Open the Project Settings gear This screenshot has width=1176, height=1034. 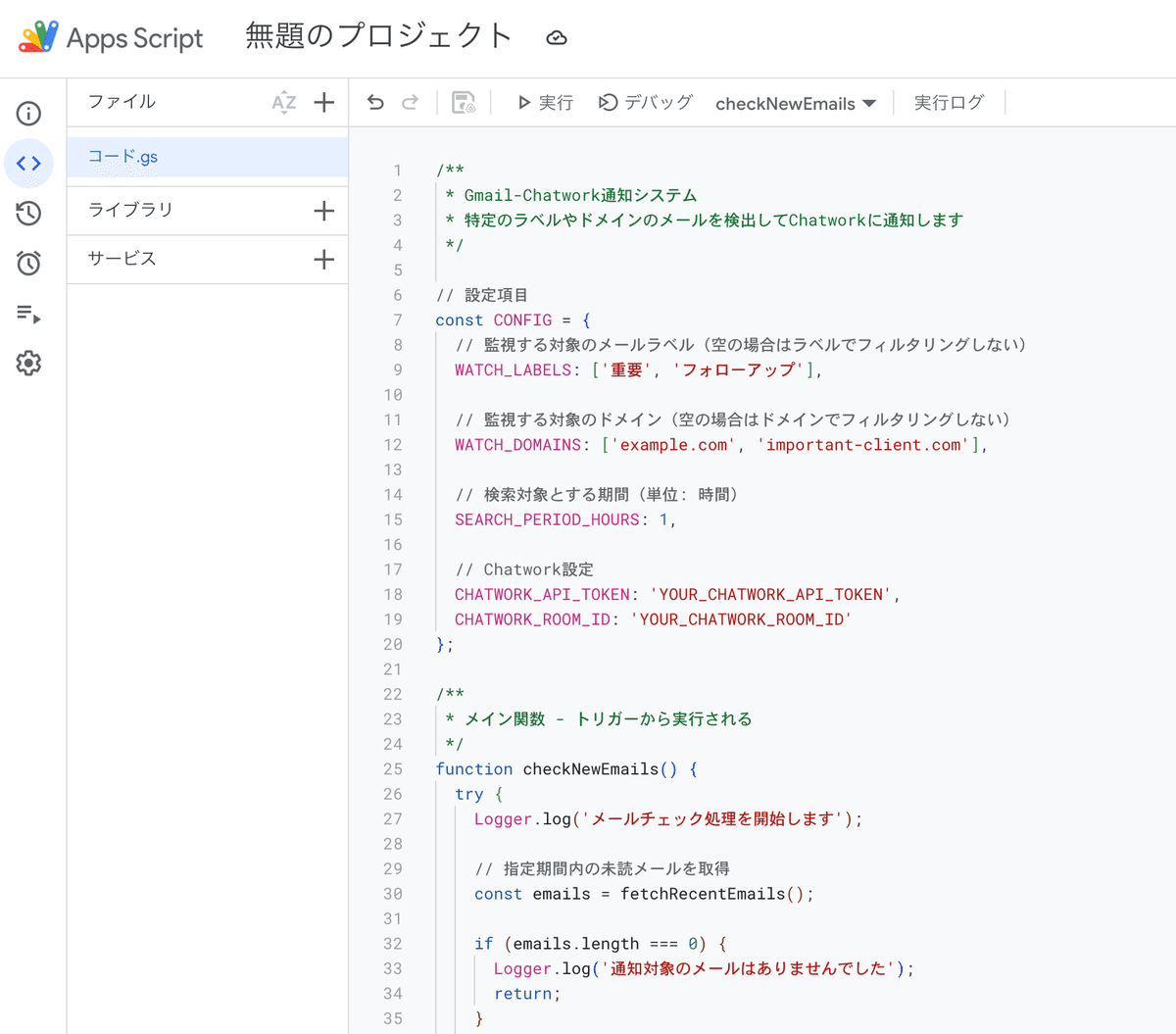click(28, 363)
